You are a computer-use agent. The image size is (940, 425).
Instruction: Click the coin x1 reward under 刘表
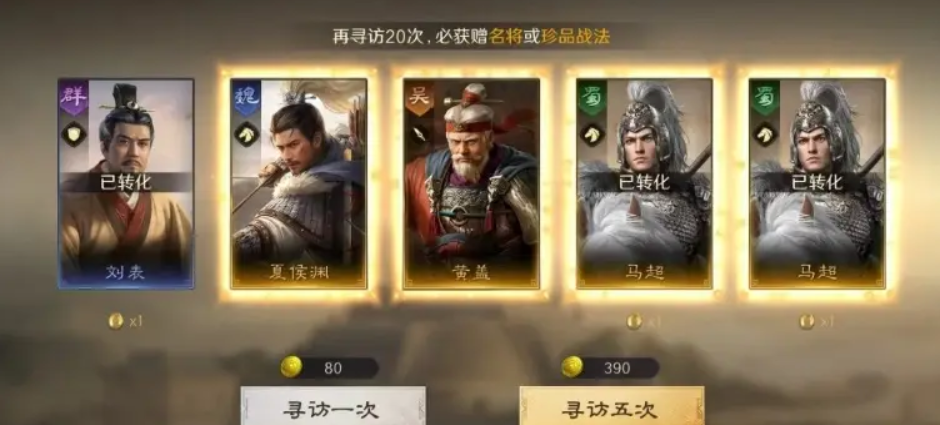[x=126, y=321]
